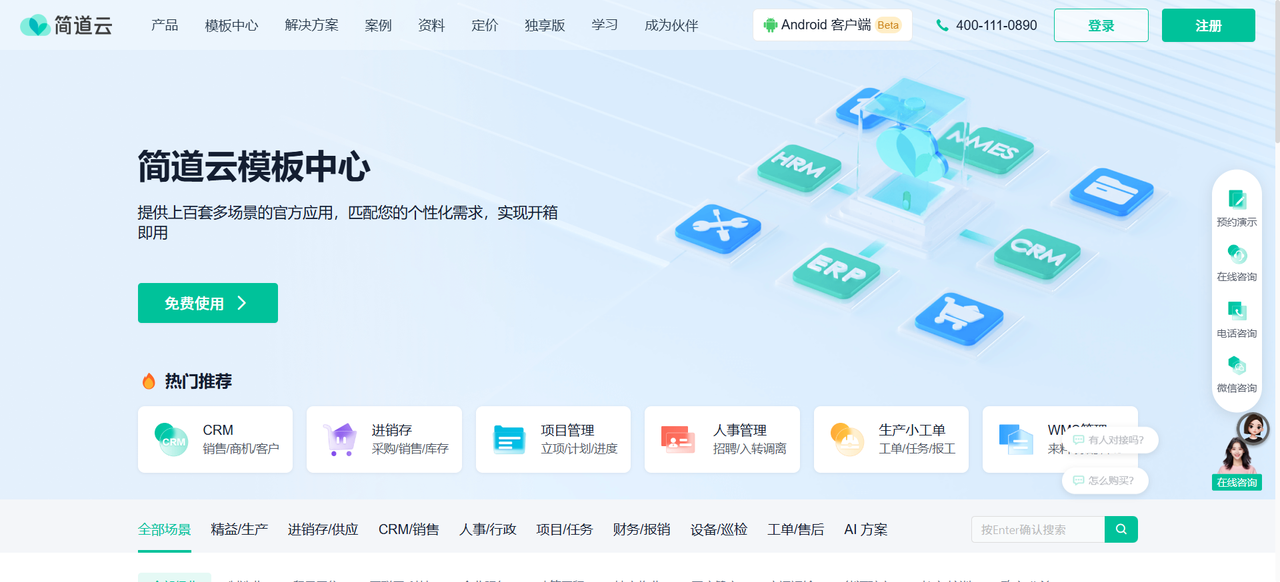Open the 学习 menu
Viewport: 1280px width, 582px height.
click(x=604, y=25)
